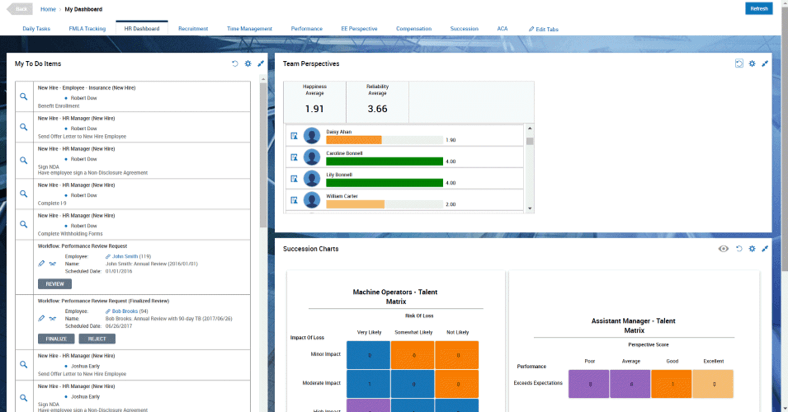Click the magnifier for Benefit Enrollment item

click(24, 96)
